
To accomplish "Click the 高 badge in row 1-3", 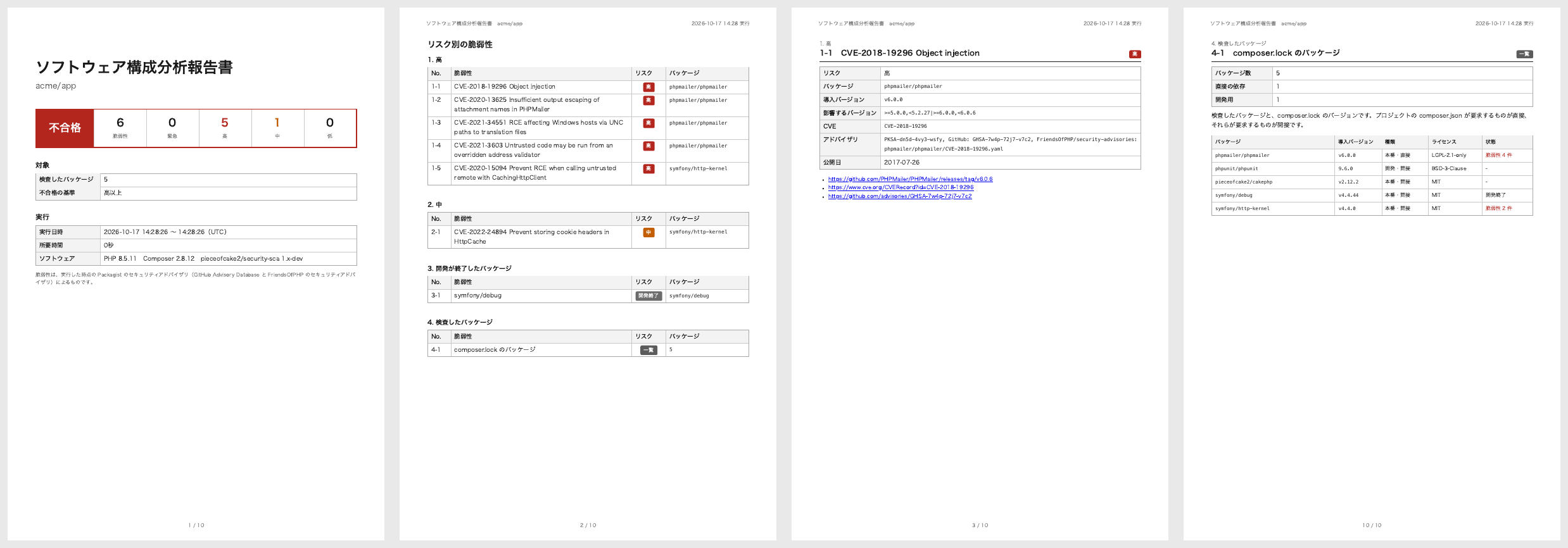I will pos(648,123).
